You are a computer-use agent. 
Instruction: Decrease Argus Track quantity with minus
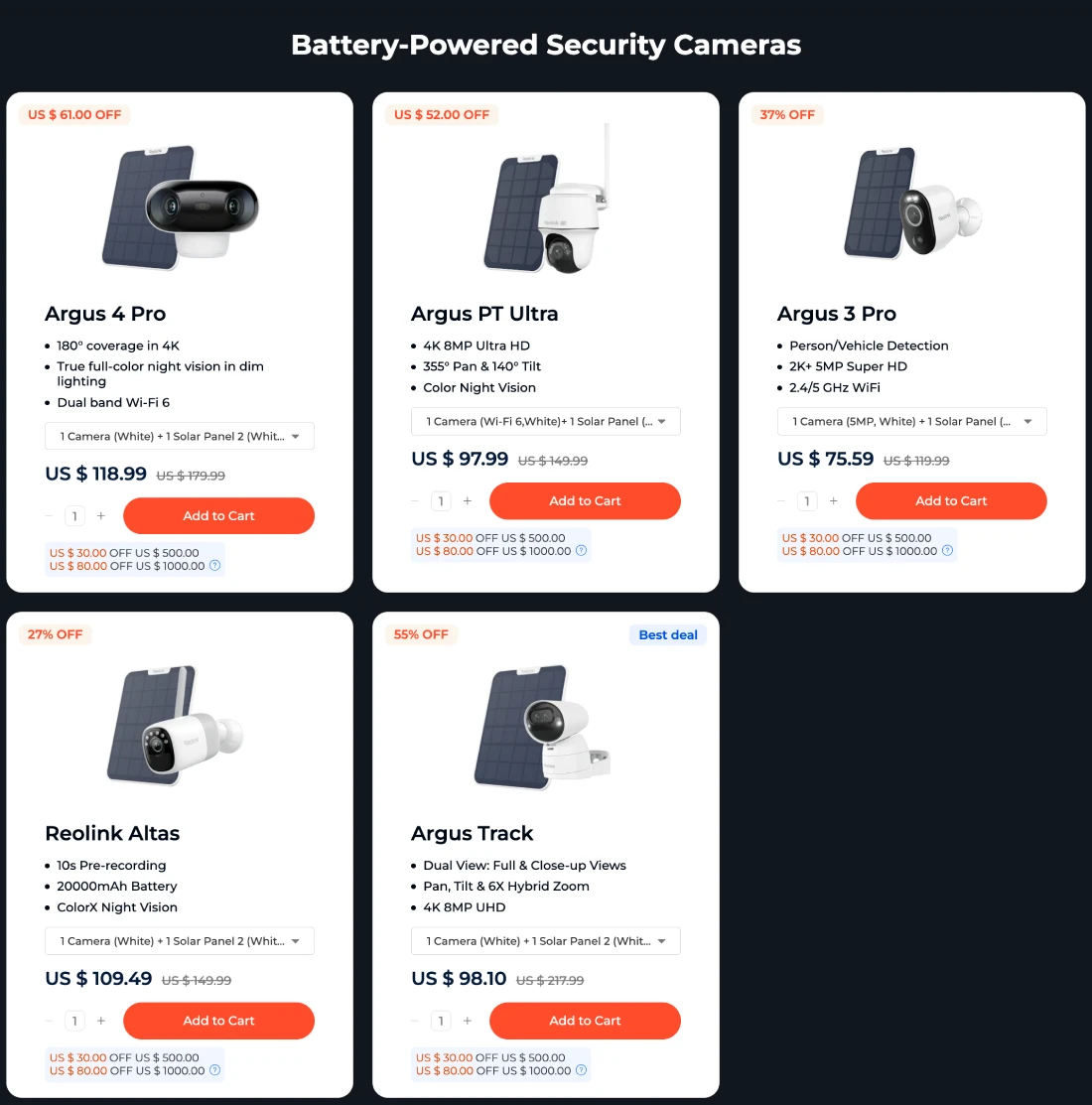pyautogui.click(x=415, y=1021)
